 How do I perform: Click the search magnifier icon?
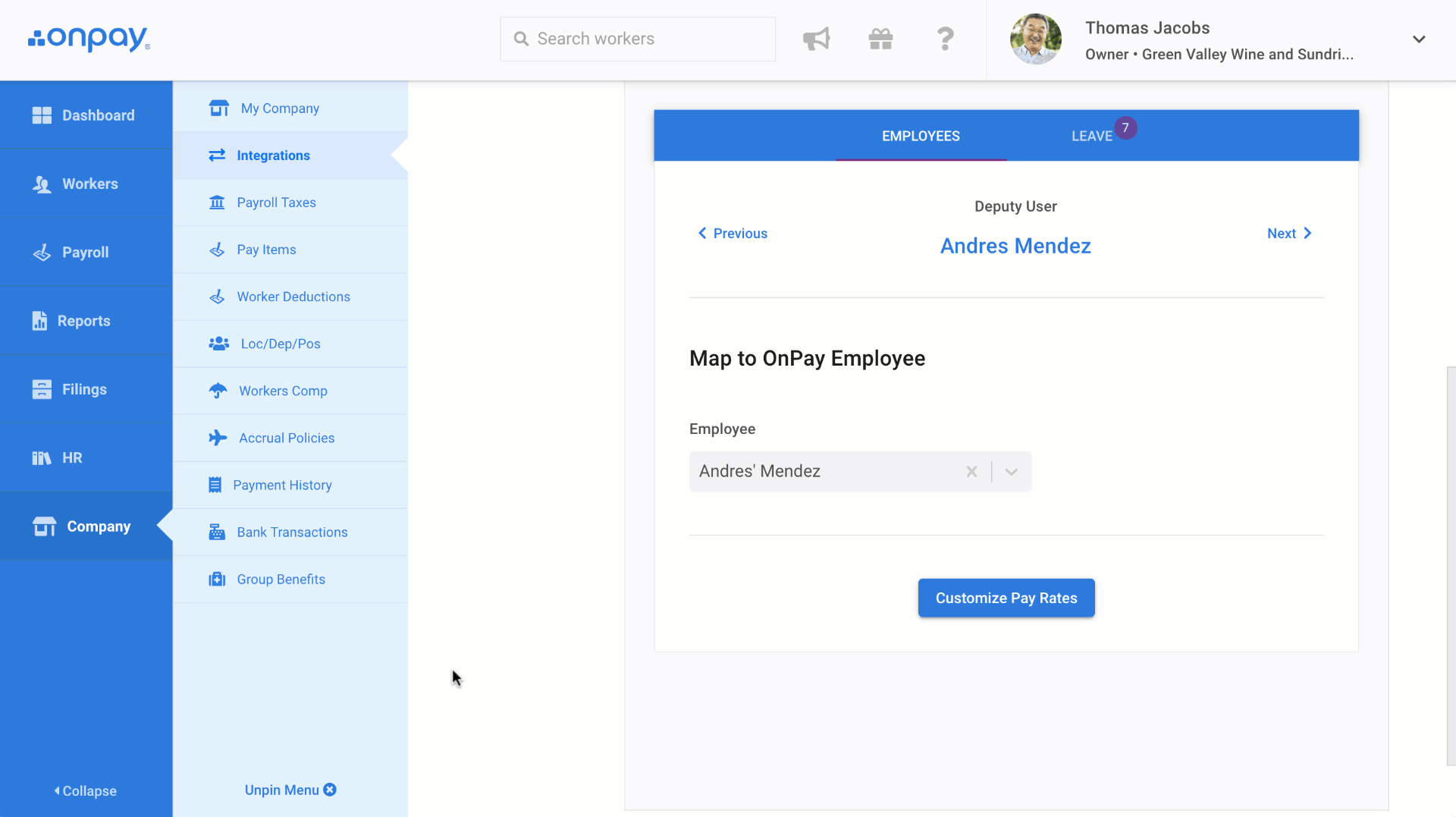click(x=521, y=39)
